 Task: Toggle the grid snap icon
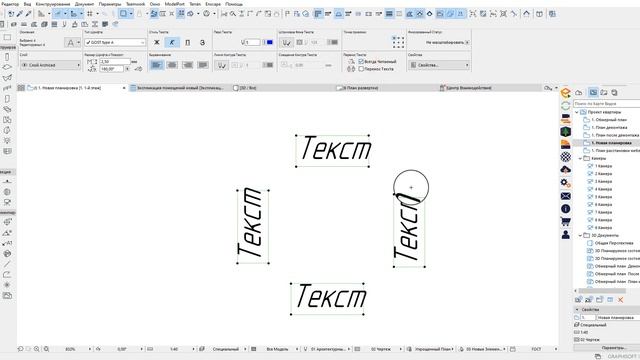90,14
